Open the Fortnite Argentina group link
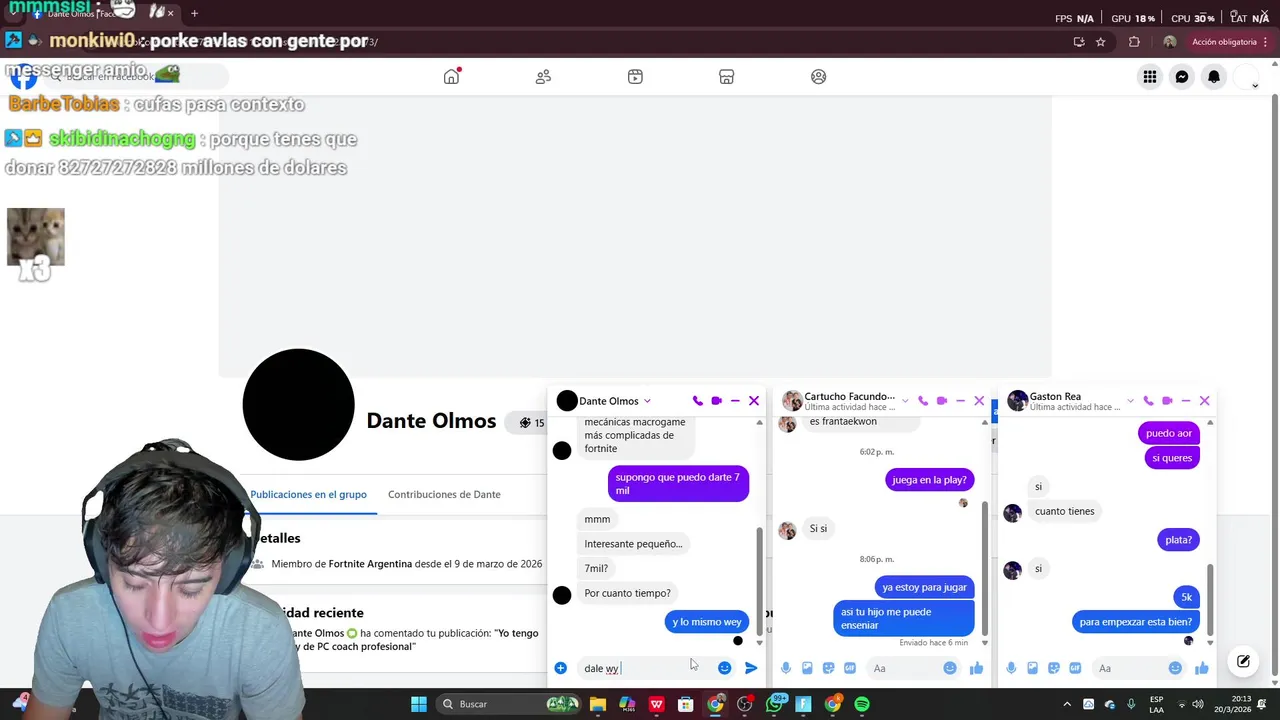 [370, 564]
